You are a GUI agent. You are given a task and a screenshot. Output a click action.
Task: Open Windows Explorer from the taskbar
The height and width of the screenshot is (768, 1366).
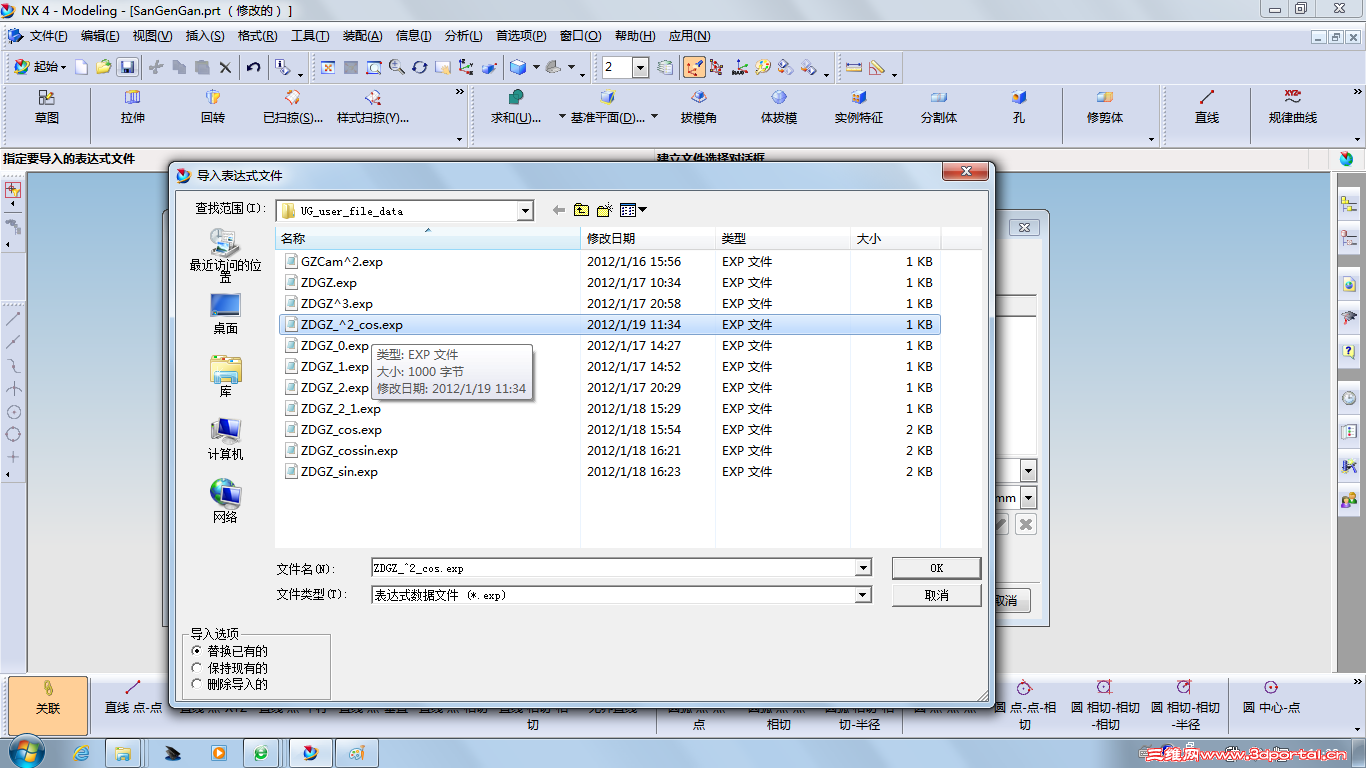click(124, 753)
